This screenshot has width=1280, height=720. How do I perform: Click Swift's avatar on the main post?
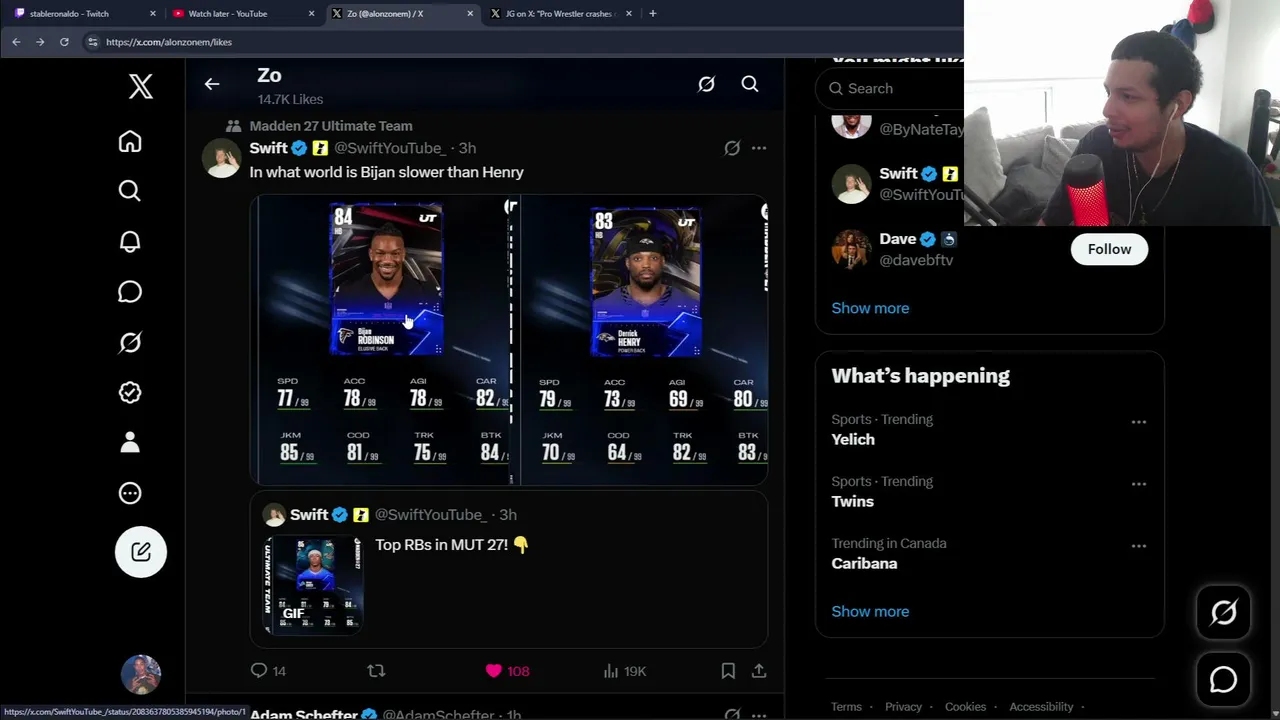tap(222, 158)
